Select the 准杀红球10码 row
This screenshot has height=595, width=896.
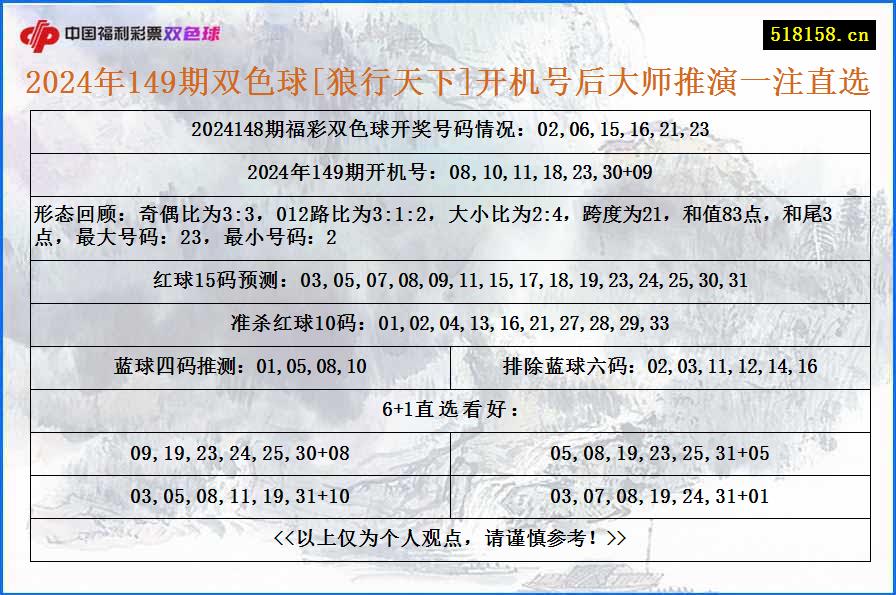click(x=446, y=323)
